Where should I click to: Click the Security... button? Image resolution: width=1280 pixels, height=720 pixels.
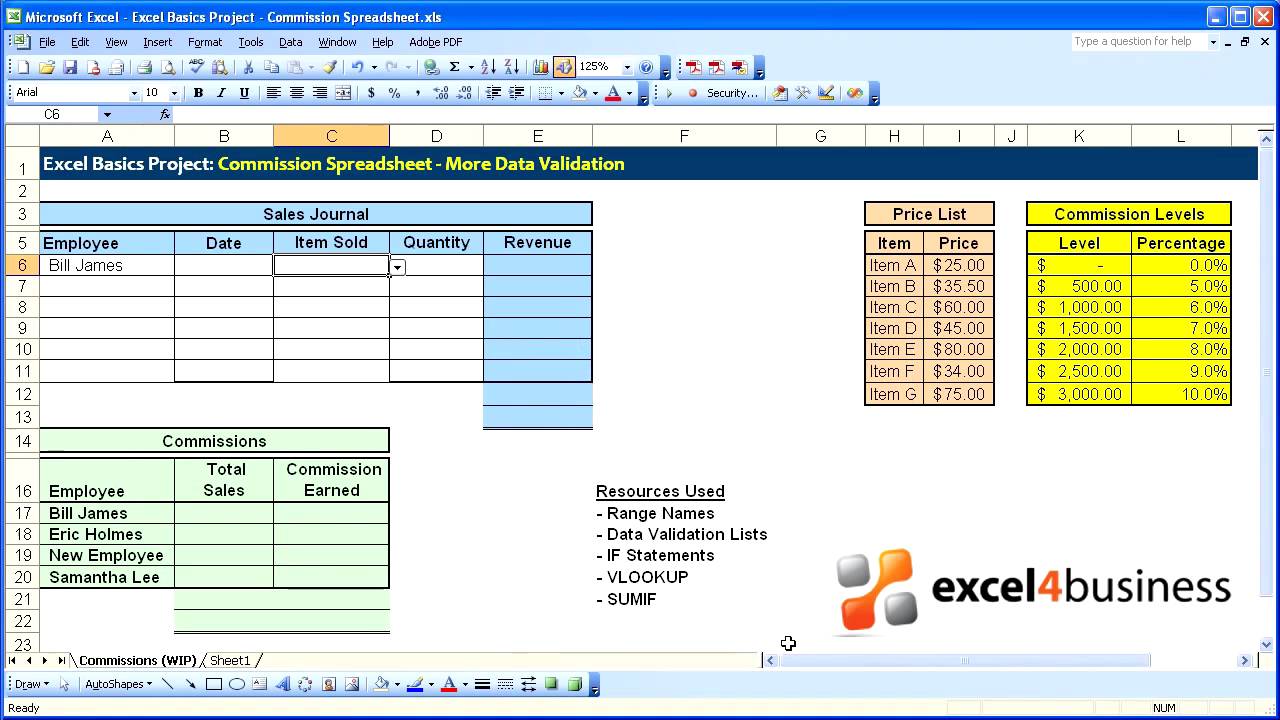(732, 93)
